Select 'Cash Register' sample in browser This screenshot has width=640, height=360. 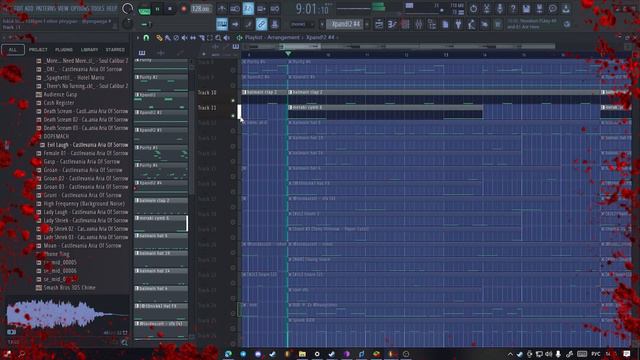click(x=59, y=103)
